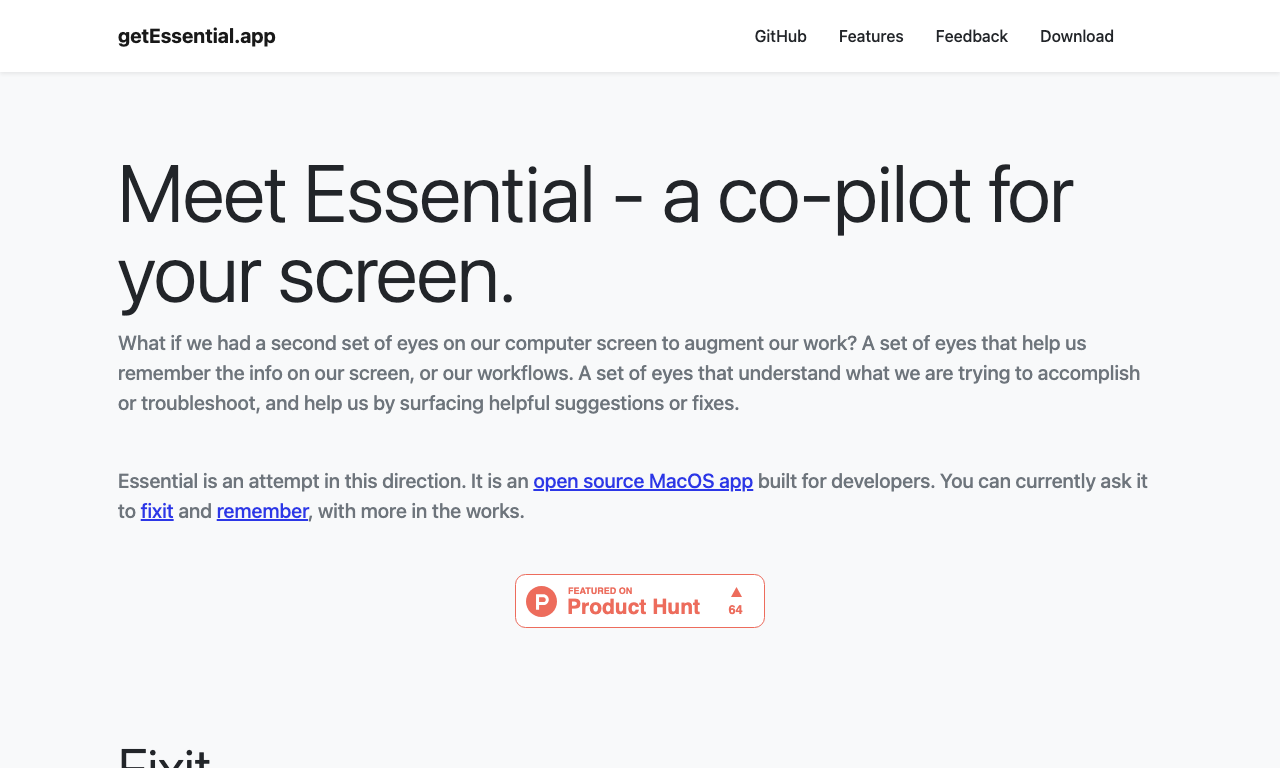The height and width of the screenshot is (768, 1280).
Task: Click the Product Hunt circular P logo
Action: [541, 601]
